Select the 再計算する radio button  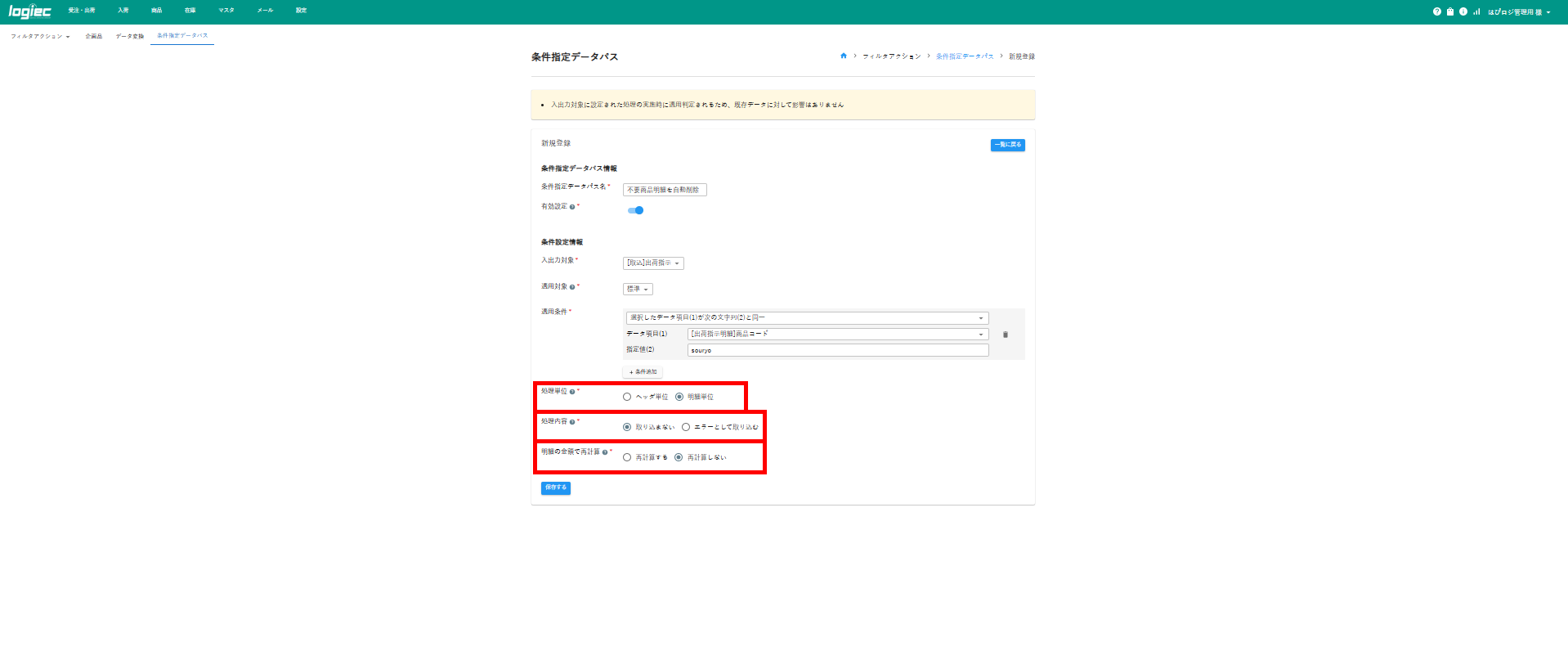(x=627, y=457)
